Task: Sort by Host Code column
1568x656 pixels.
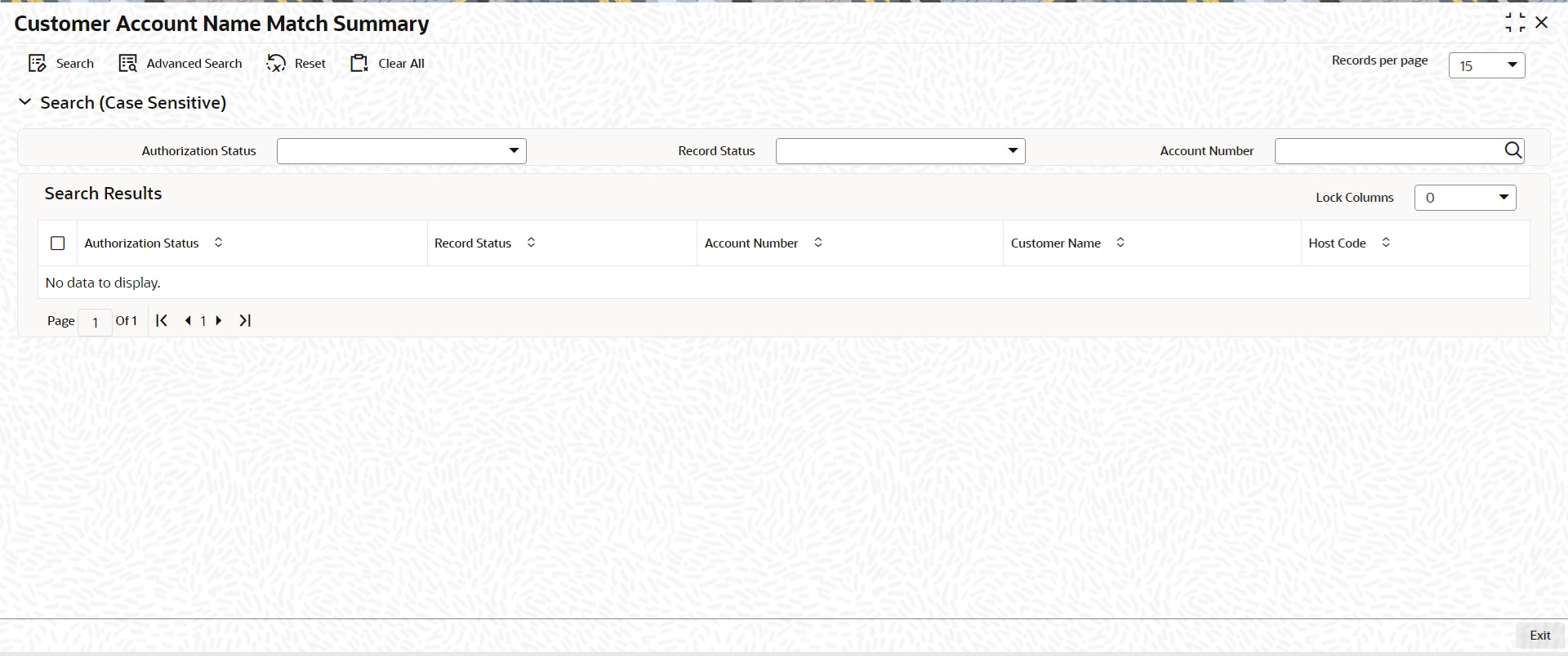Action: click(1386, 243)
